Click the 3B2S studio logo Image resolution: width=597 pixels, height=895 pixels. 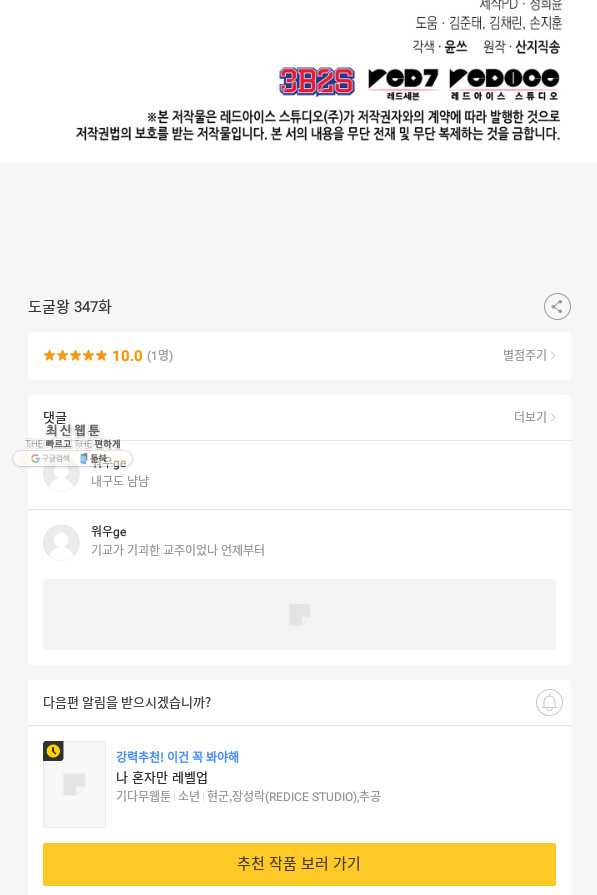(x=317, y=80)
